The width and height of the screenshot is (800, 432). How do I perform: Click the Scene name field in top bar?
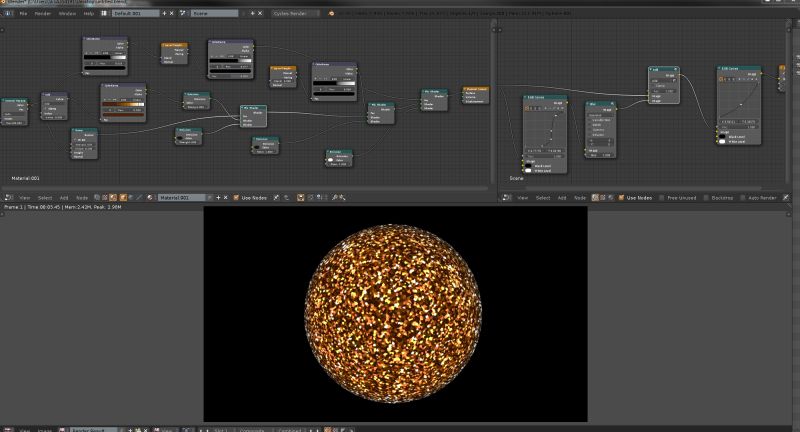point(214,13)
